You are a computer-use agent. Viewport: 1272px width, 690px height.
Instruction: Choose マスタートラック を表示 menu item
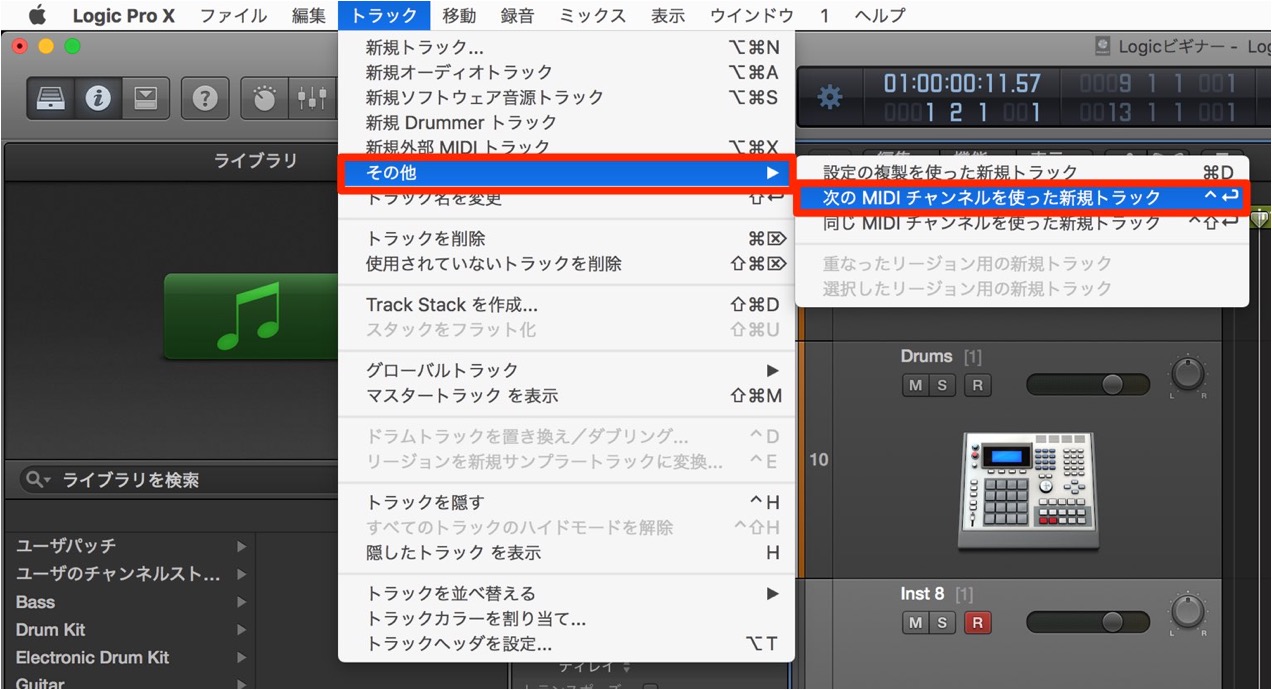click(566, 396)
